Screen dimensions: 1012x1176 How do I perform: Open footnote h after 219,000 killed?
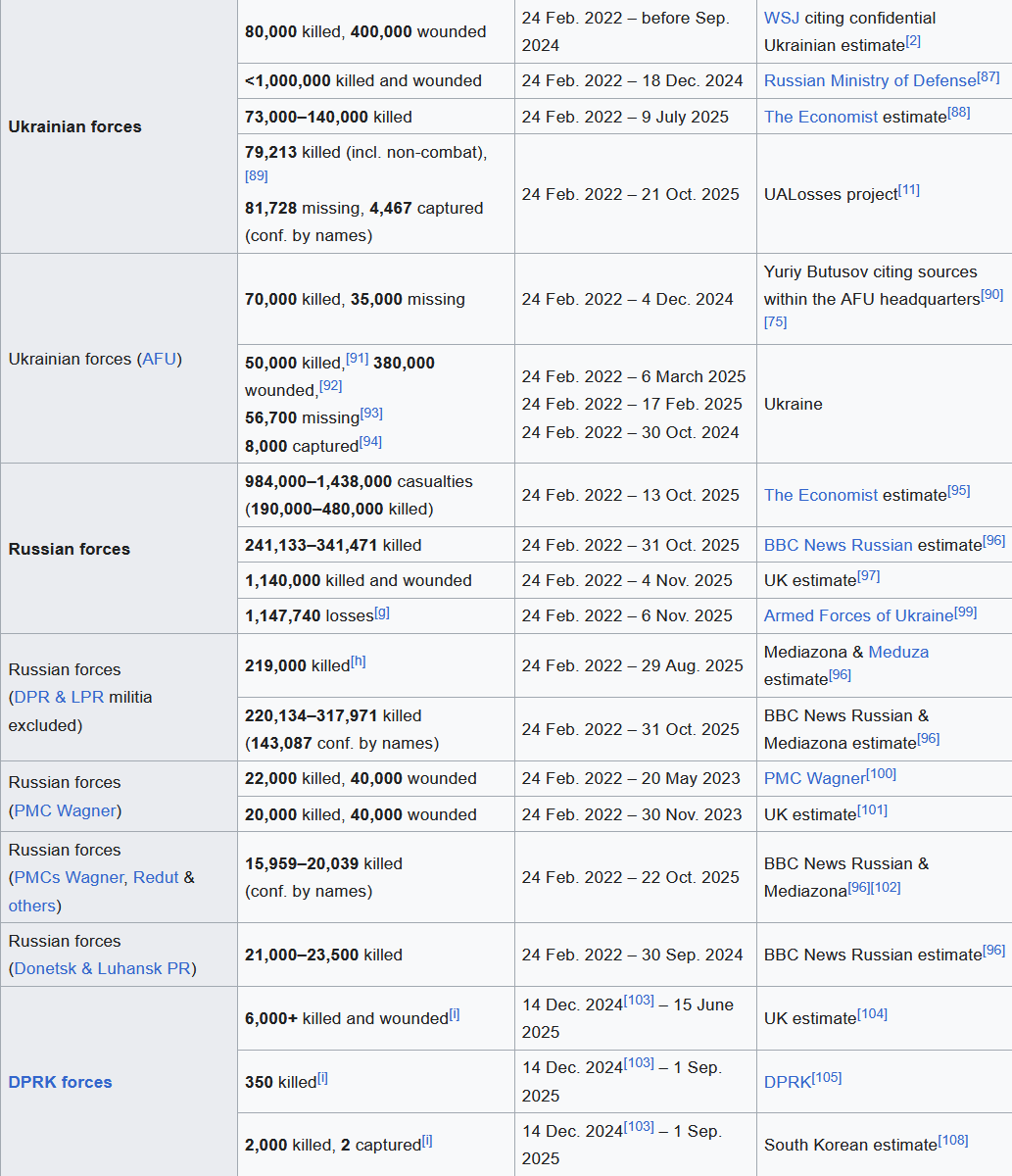point(359,661)
